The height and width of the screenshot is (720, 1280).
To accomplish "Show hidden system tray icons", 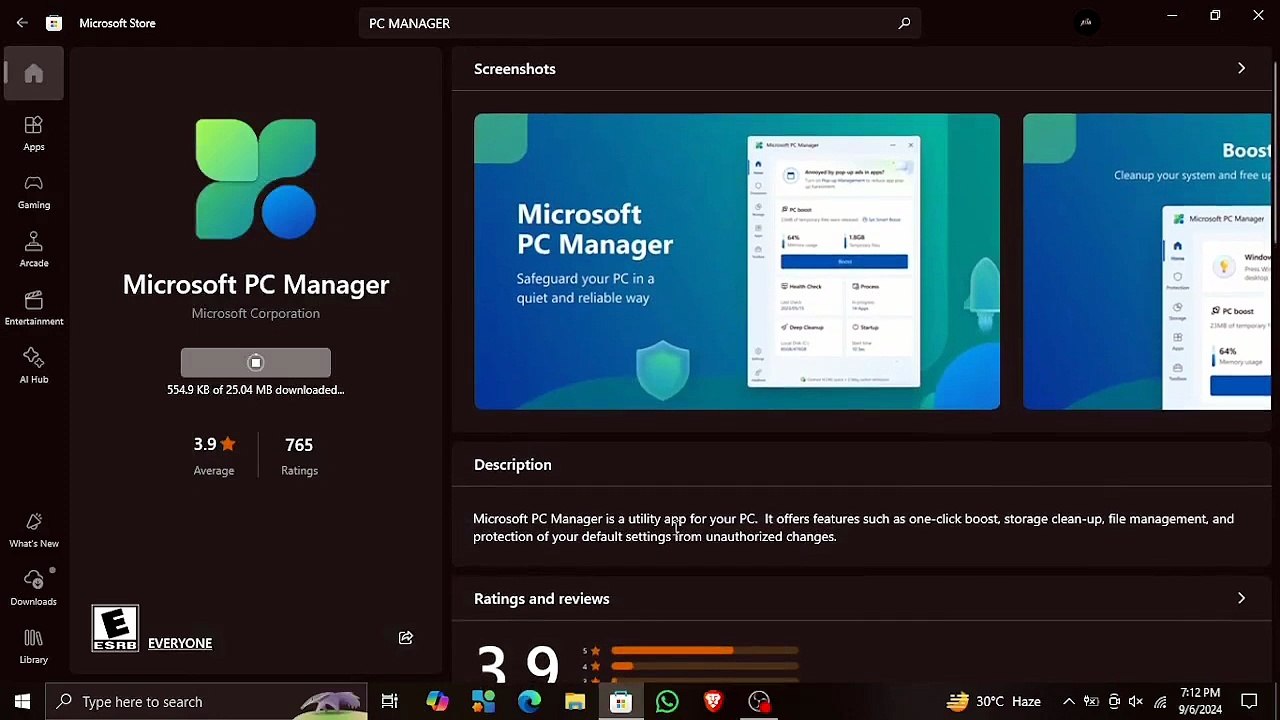I will click(x=1068, y=702).
